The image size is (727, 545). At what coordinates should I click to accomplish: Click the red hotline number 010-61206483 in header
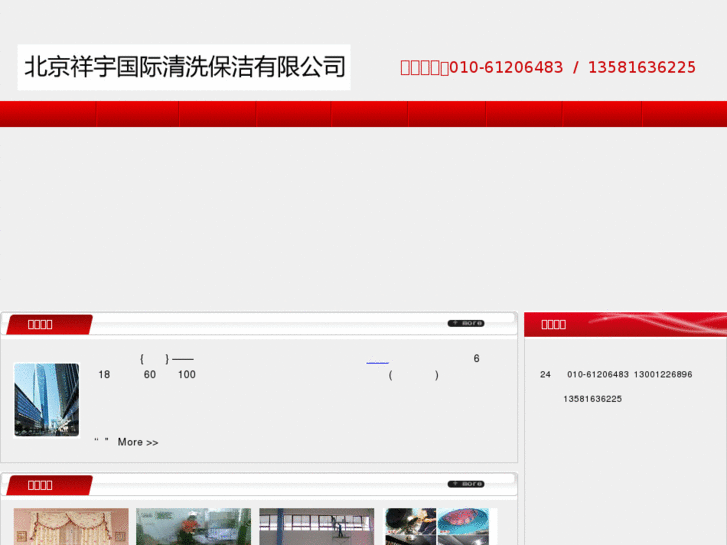tap(506, 68)
